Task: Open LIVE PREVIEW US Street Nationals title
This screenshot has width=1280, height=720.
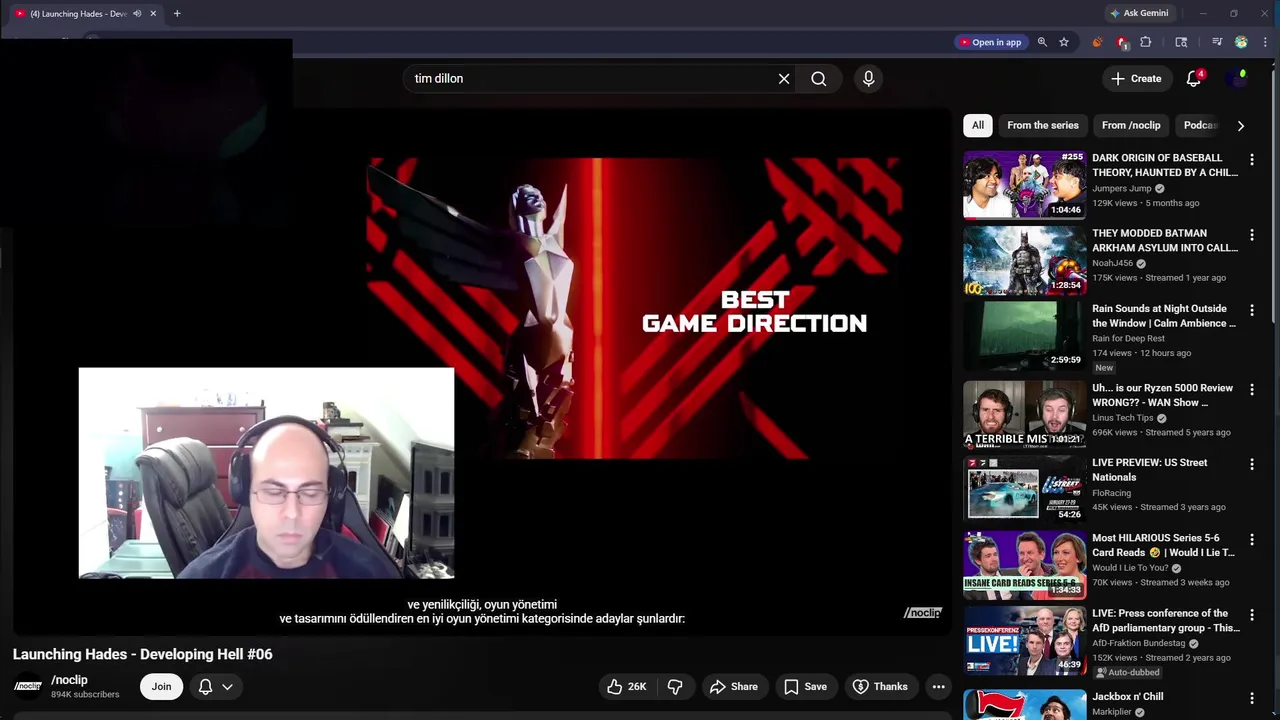Action: [1150, 470]
